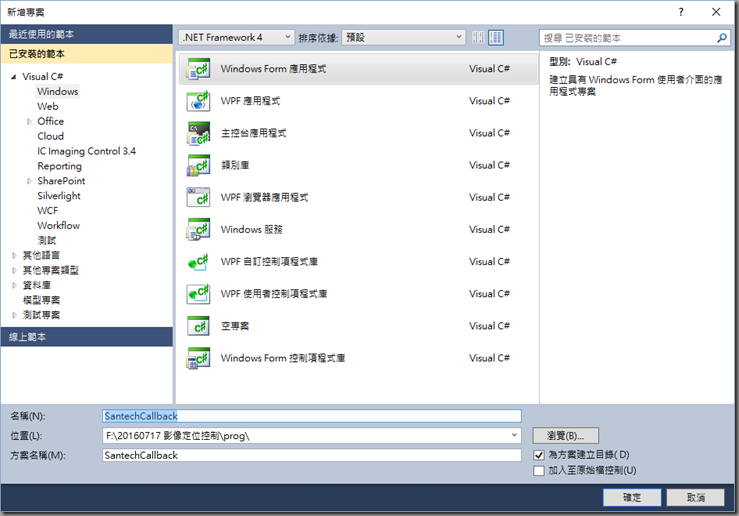Screen dimensions: 739x516
Task: Expand the Office tree node
Action: [x=29, y=122]
